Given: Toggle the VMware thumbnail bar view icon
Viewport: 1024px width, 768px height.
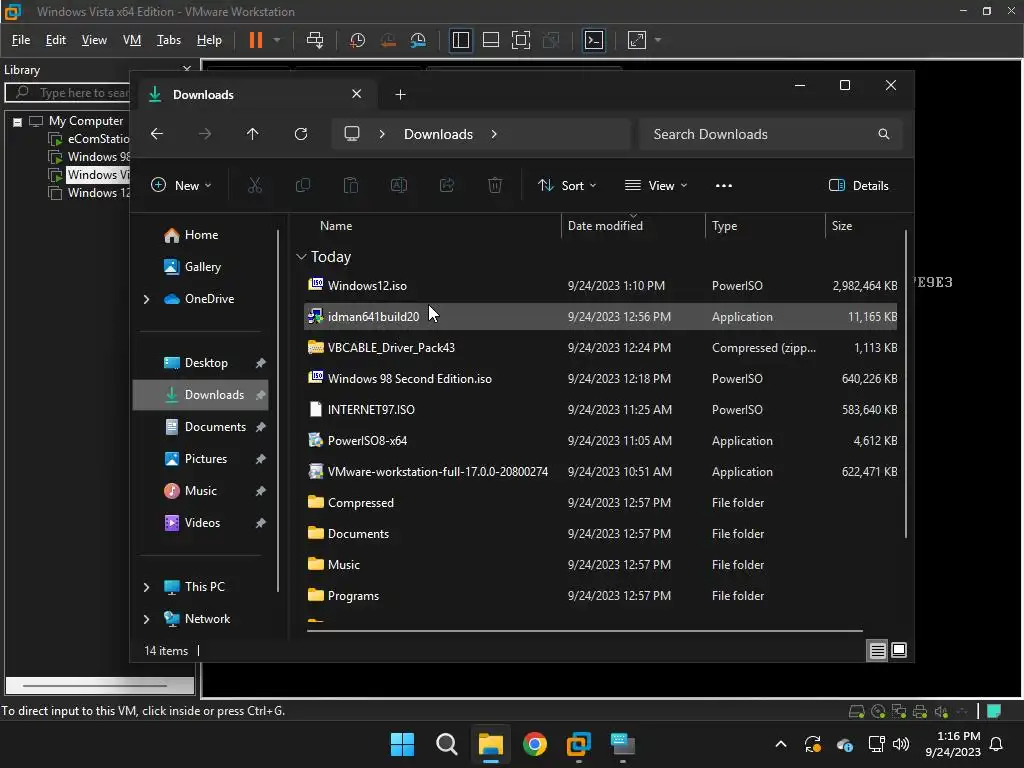Looking at the screenshot, I should tap(490, 40).
